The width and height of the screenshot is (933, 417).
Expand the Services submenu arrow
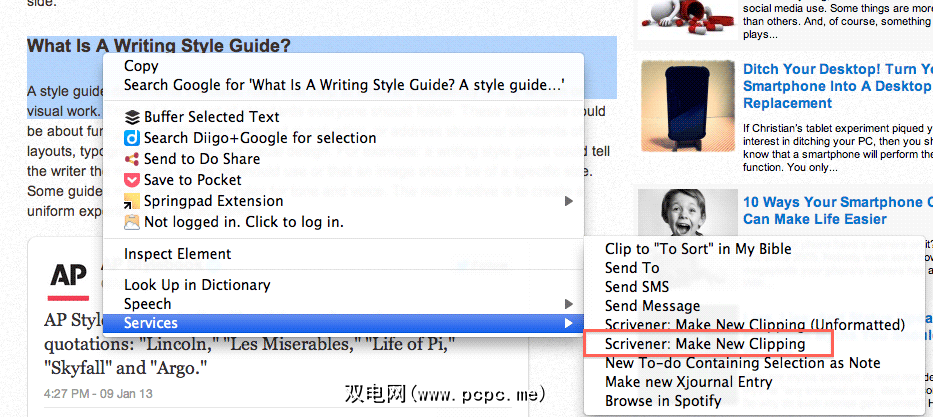pos(569,324)
